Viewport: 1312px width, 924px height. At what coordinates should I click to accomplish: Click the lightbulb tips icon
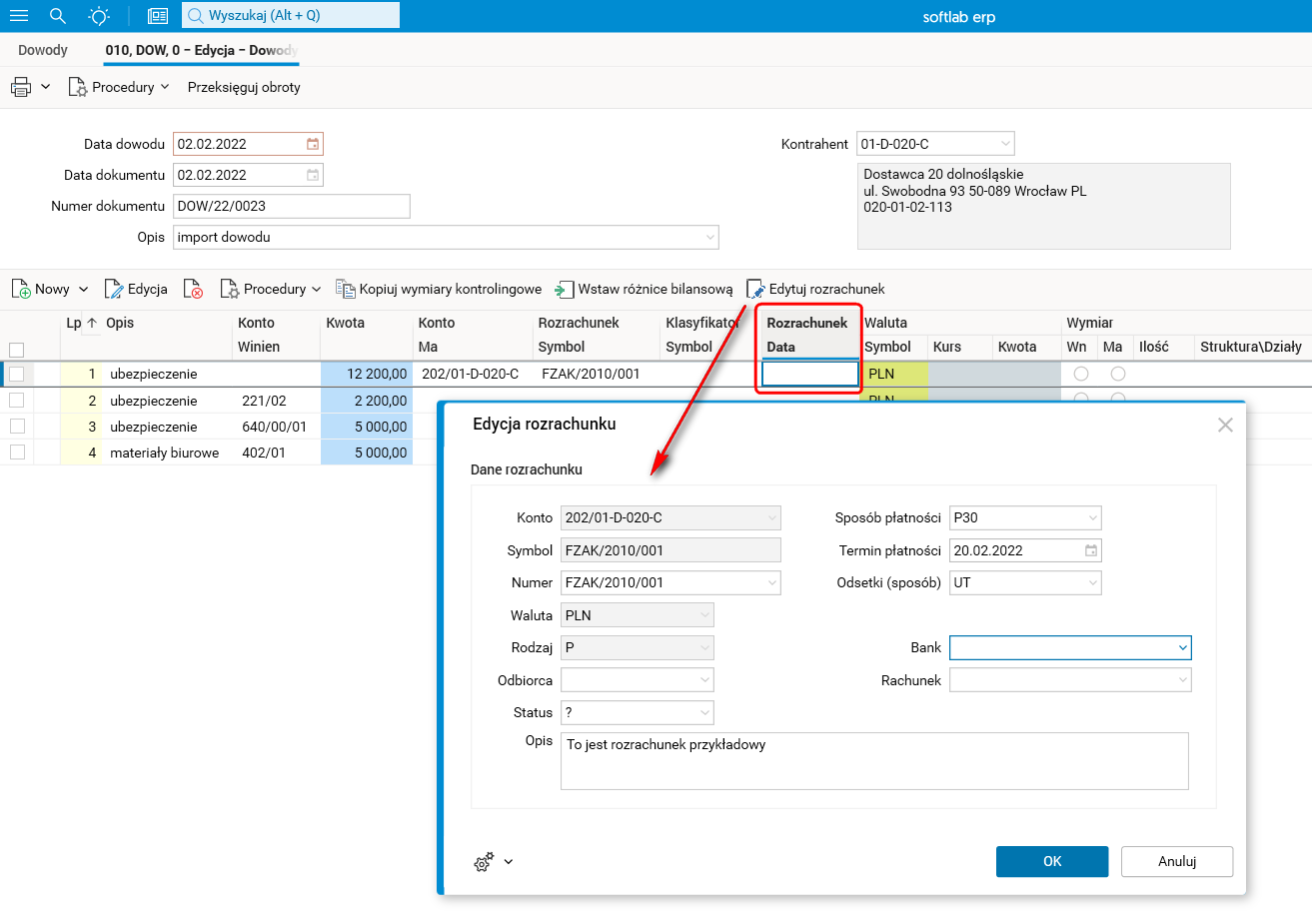tap(99, 16)
